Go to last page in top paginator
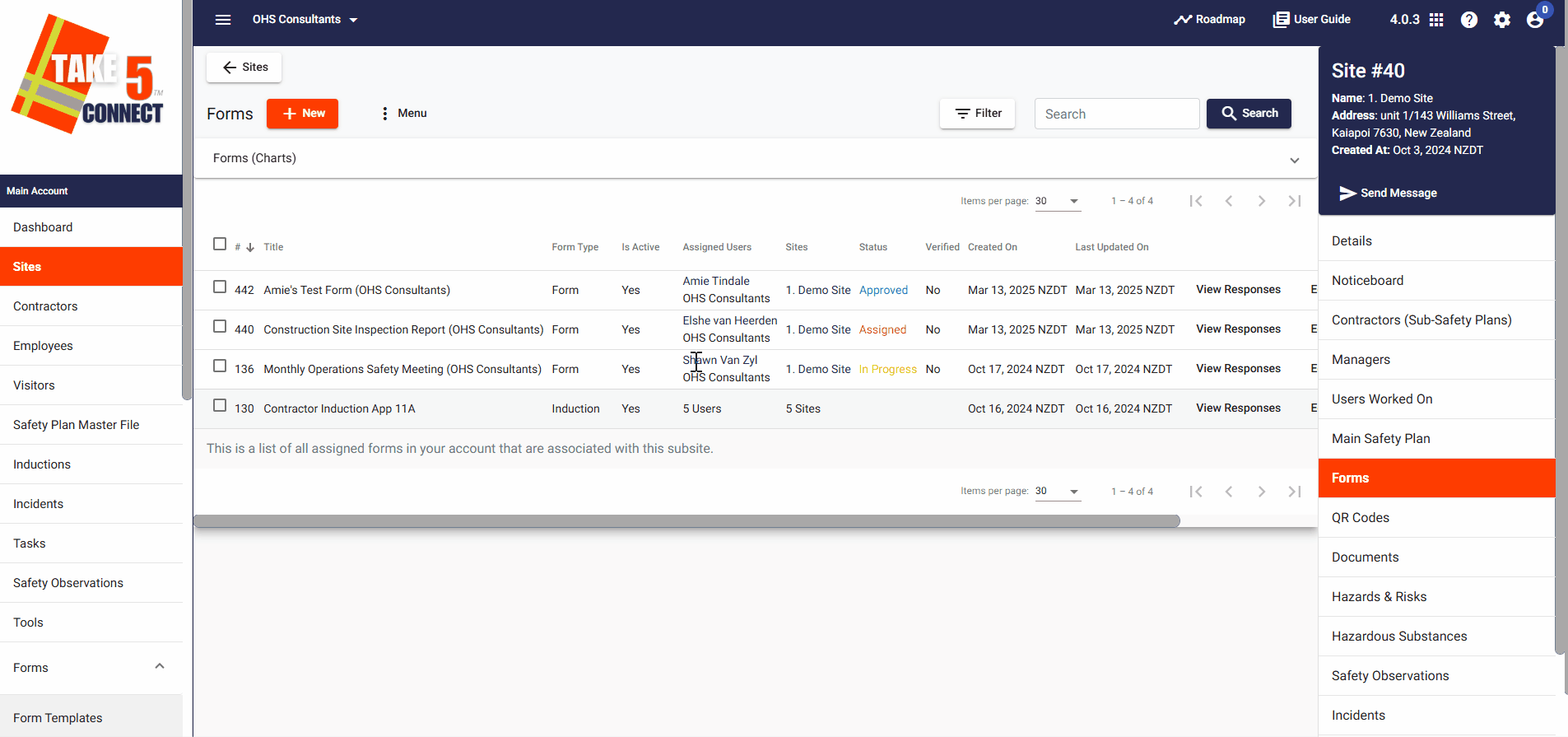 click(x=1295, y=201)
